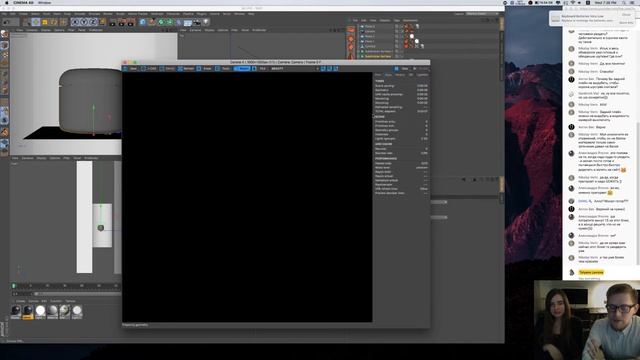Image resolution: width=640 pixels, height=360 pixels.
Task: Switch to the Stats tab in VFB
Action: (x=388, y=75)
